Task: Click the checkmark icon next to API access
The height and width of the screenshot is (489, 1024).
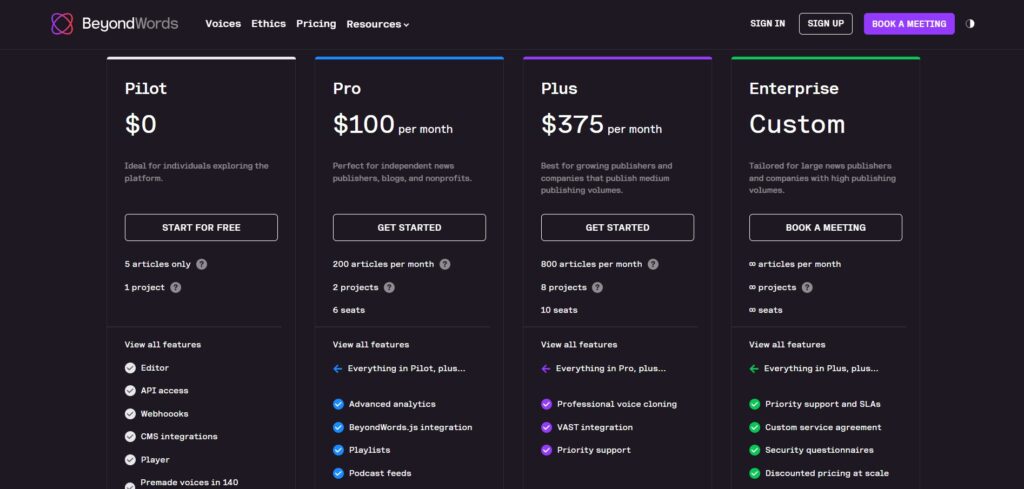Action: (x=130, y=391)
